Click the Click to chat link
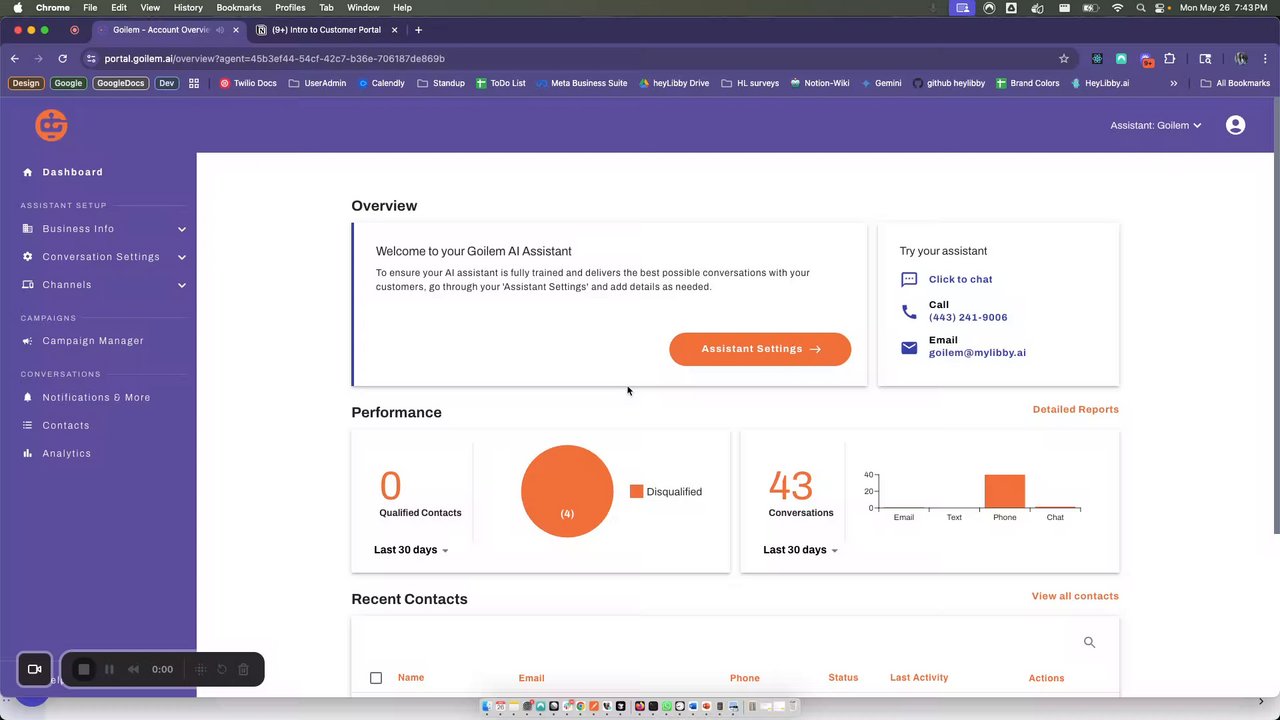The width and height of the screenshot is (1280, 720). click(x=960, y=279)
